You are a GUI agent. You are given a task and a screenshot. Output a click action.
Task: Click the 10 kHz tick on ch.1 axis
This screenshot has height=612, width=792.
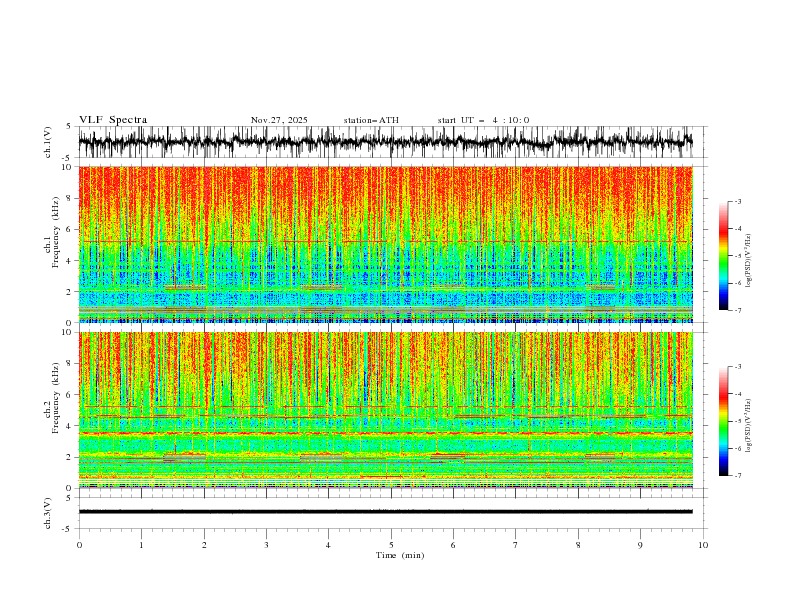click(x=67, y=167)
